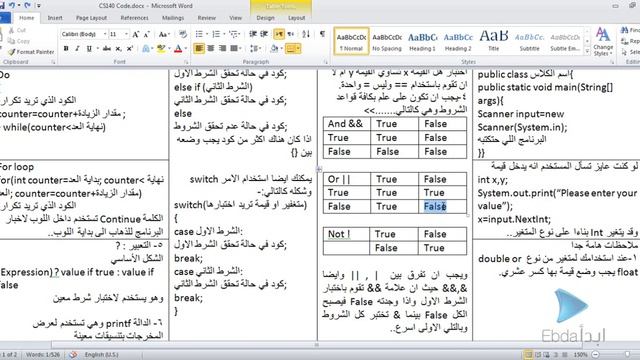Switch to the View tab

point(236,18)
